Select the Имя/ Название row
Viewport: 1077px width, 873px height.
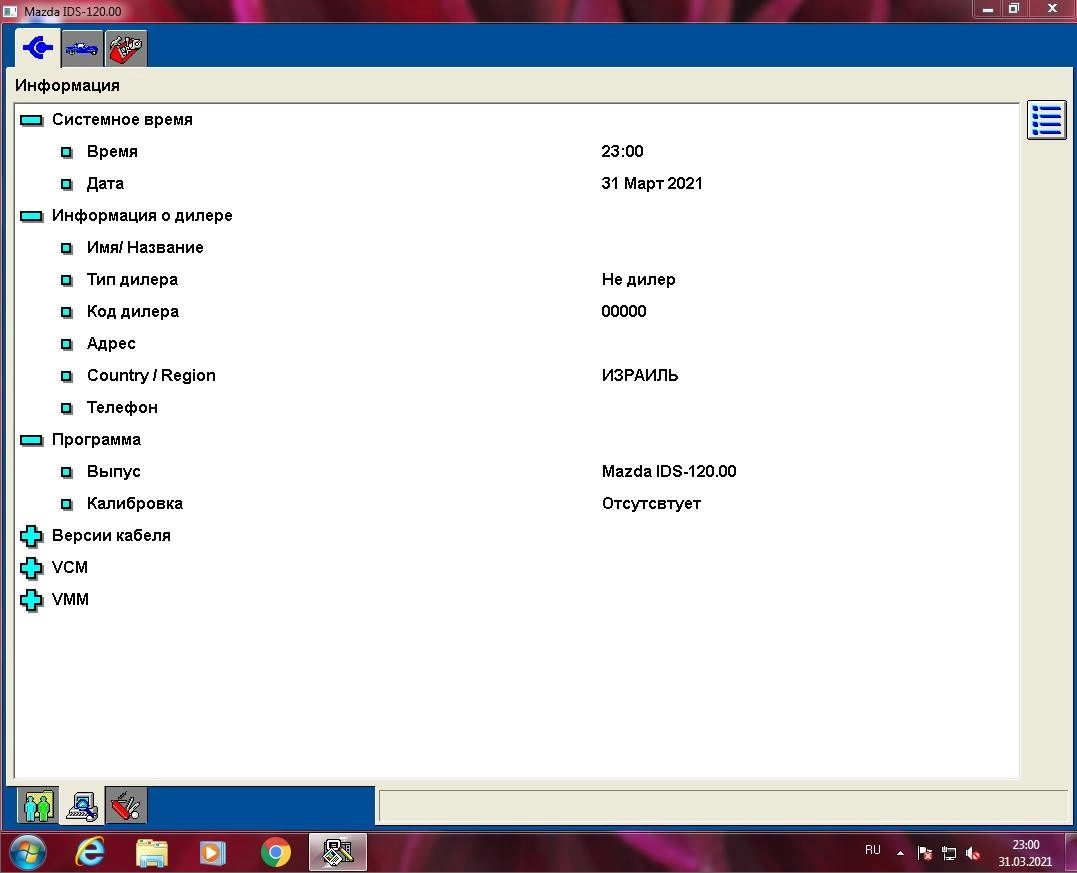click(515, 247)
